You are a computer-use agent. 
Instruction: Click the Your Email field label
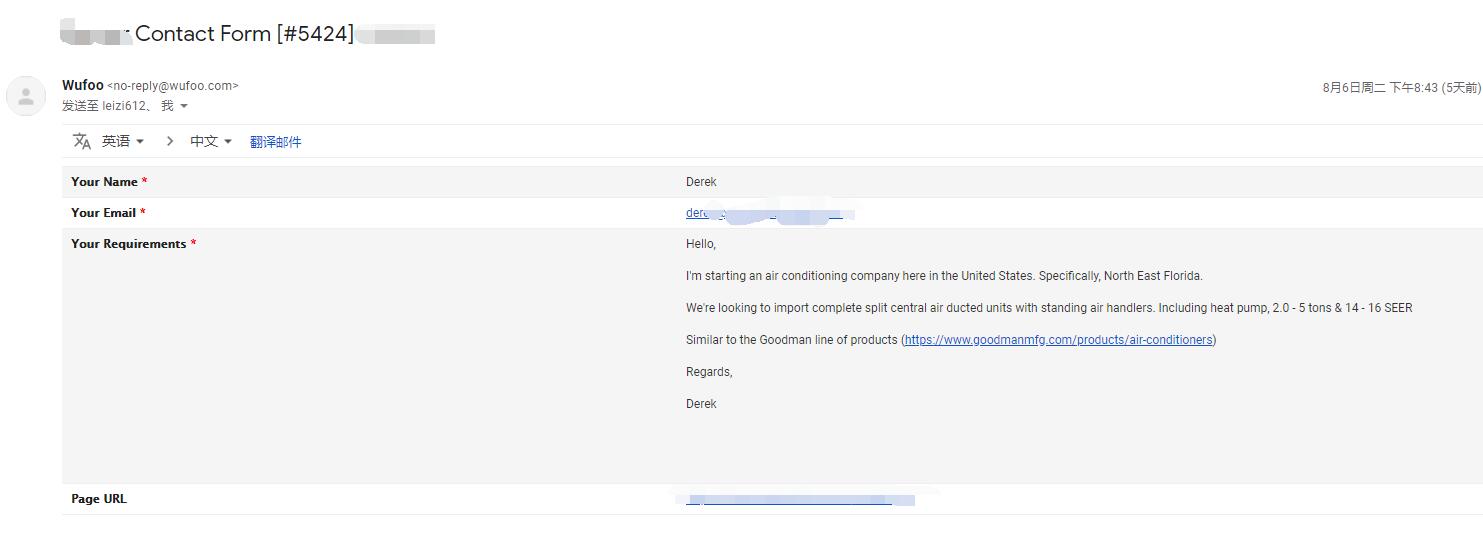[x=103, y=213]
